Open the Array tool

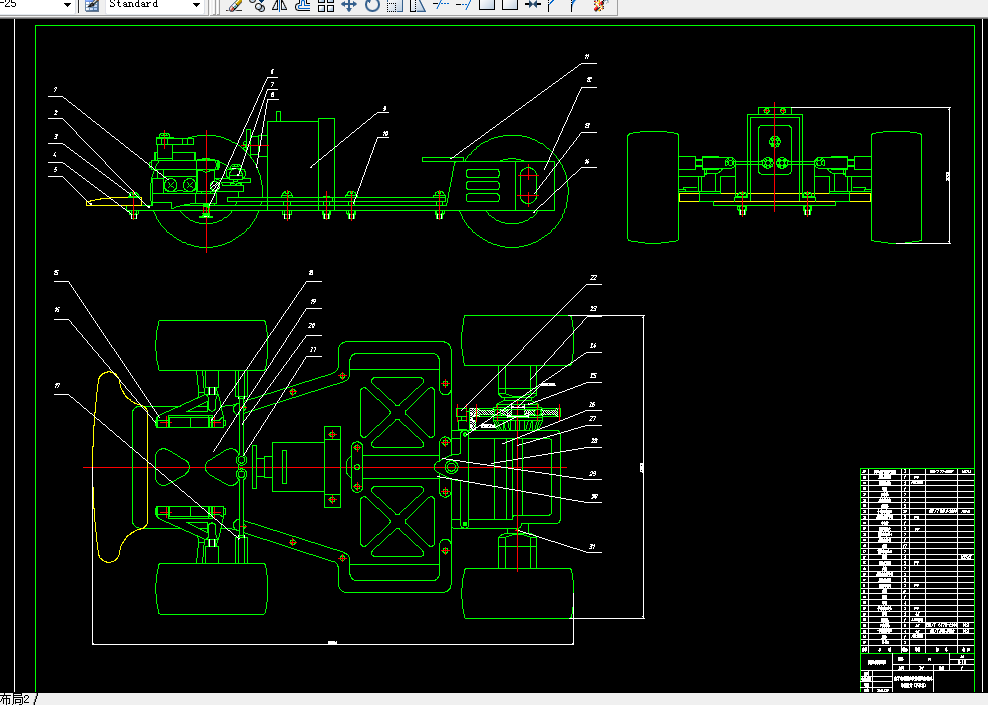pos(326,6)
